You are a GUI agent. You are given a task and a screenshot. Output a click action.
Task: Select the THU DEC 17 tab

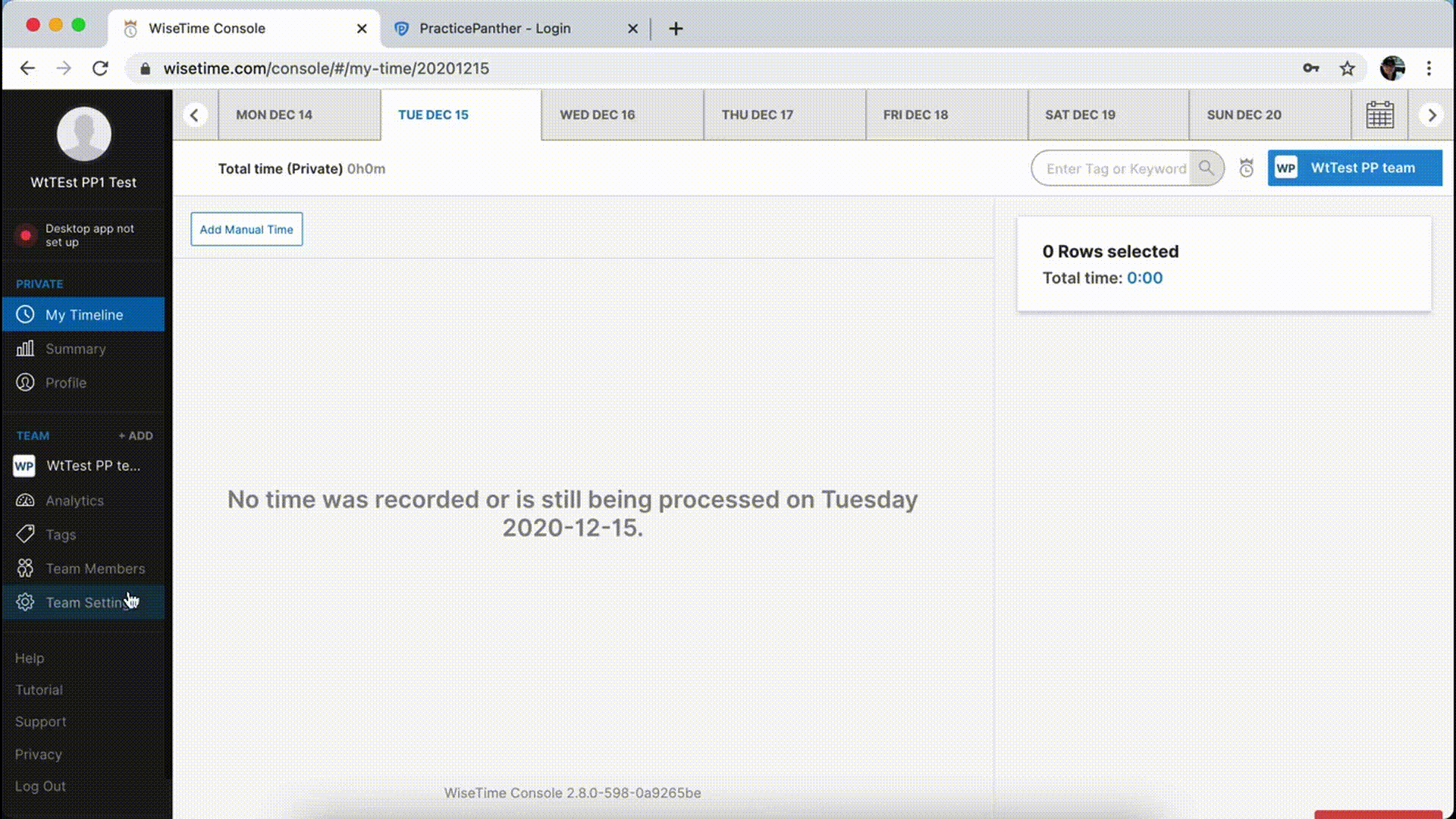pos(785,115)
